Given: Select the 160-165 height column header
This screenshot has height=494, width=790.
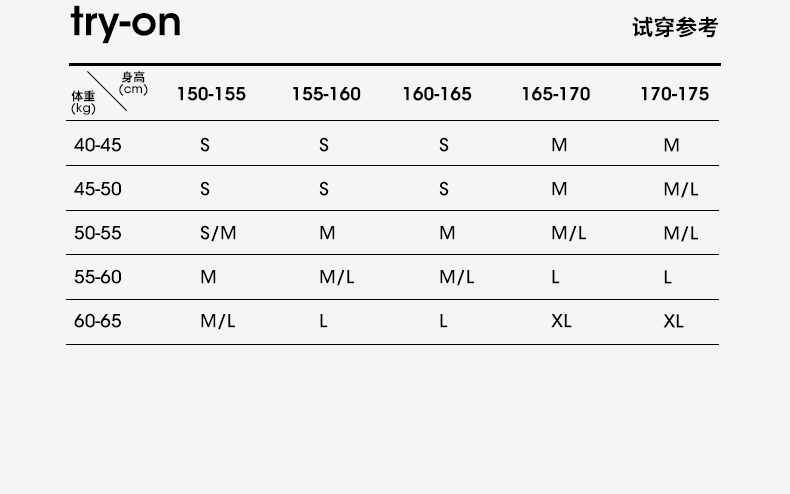Looking at the screenshot, I should (437, 94).
